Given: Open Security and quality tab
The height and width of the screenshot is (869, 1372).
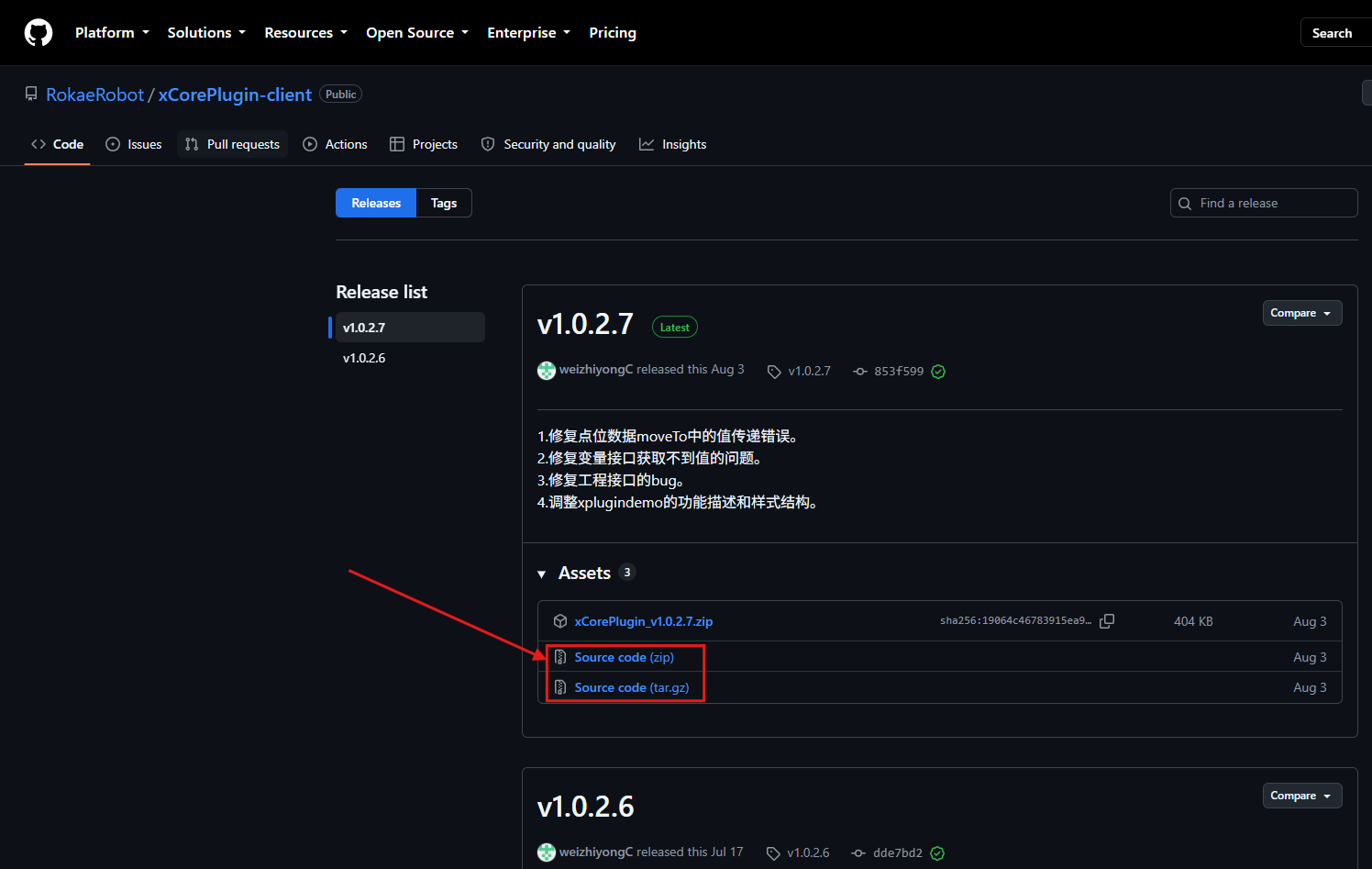Looking at the screenshot, I should click(548, 144).
